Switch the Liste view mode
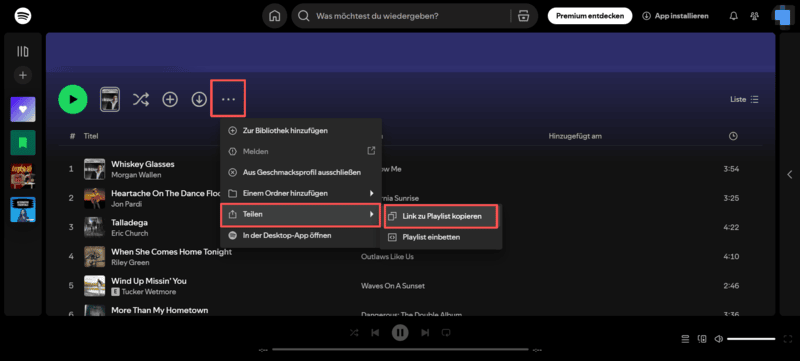 tap(744, 99)
